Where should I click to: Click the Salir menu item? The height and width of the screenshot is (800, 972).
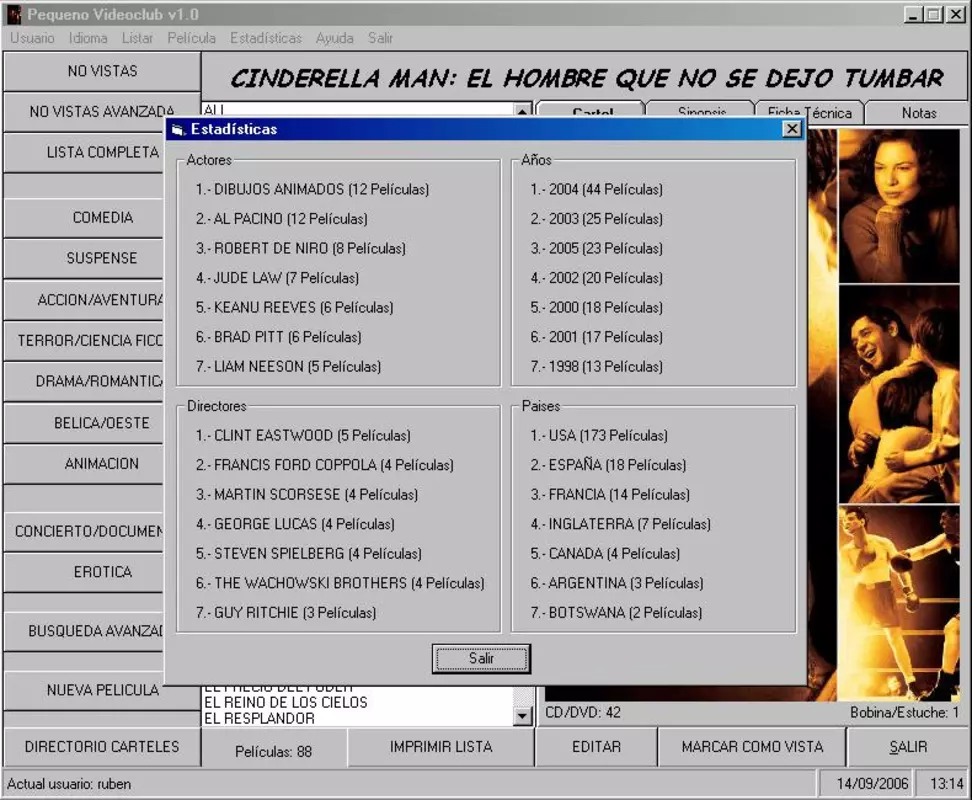[x=380, y=38]
